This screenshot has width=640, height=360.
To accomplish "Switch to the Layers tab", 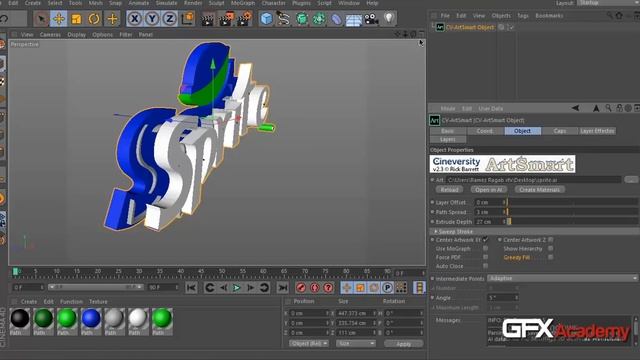I will (x=447, y=140).
